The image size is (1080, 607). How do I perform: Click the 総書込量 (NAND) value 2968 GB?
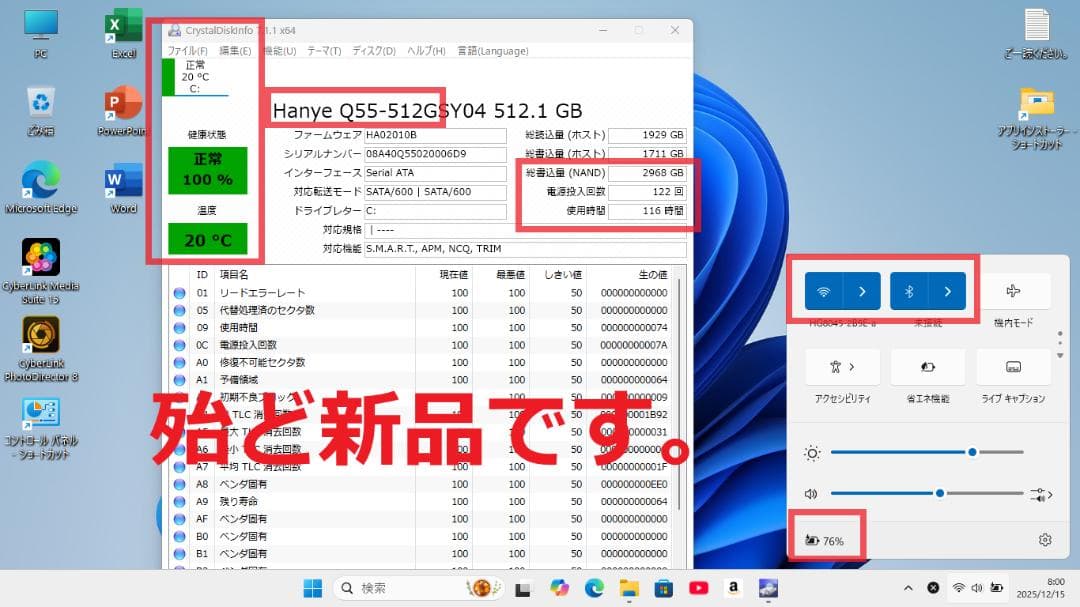[x=647, y=173]
